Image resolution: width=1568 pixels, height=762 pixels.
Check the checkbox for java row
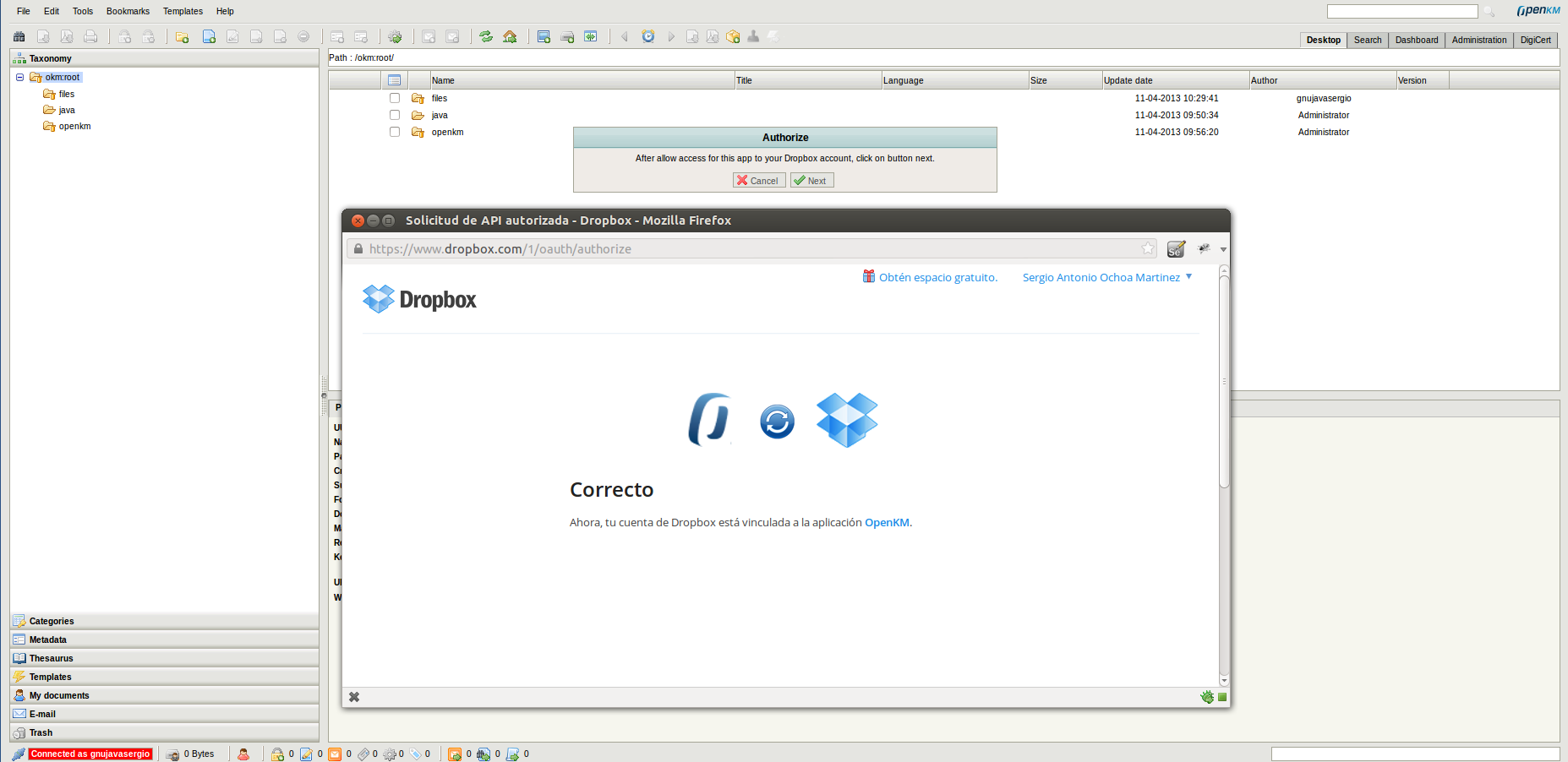click(x=395, y=115)
